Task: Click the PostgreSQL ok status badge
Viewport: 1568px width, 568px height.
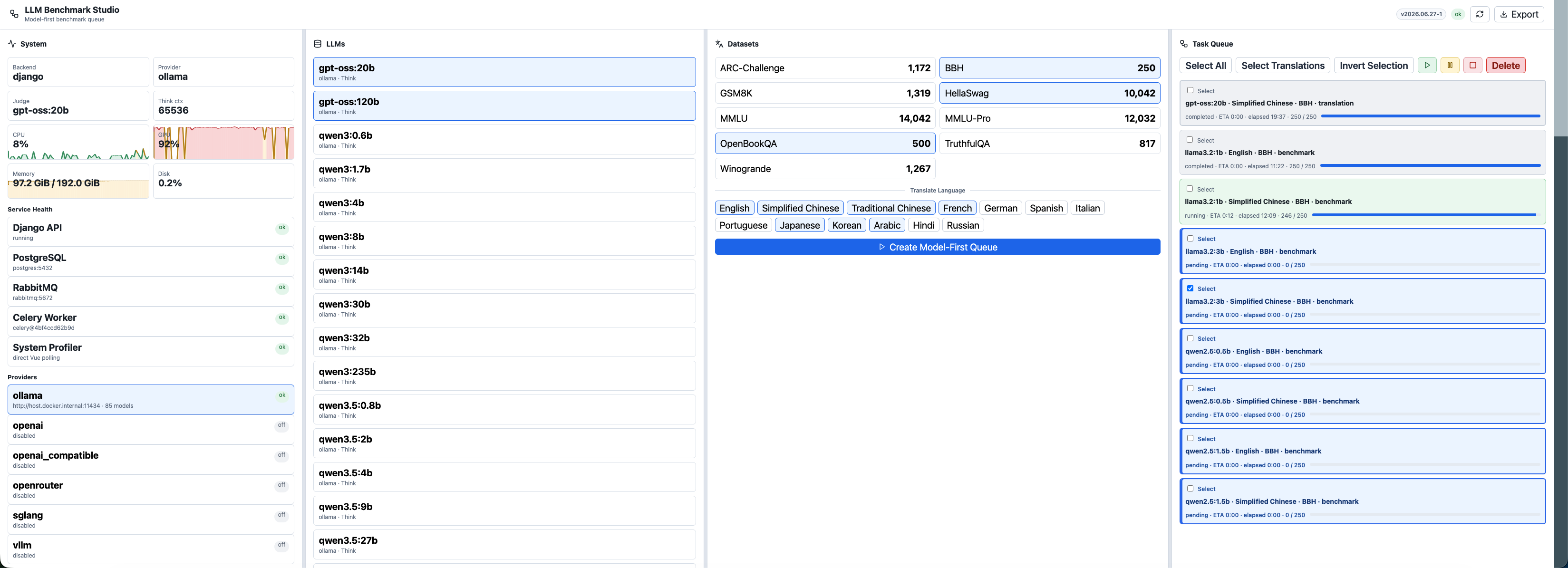Action: click(282, 258)
